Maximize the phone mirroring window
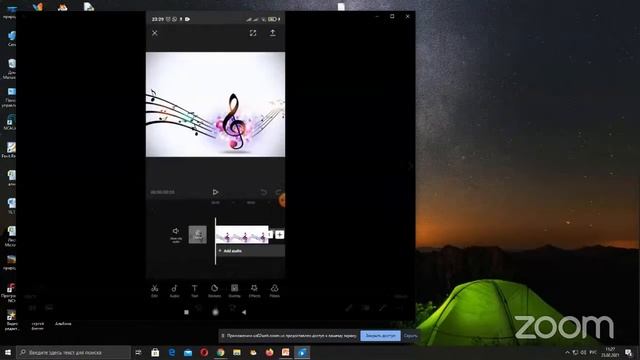 pos(392,16)
